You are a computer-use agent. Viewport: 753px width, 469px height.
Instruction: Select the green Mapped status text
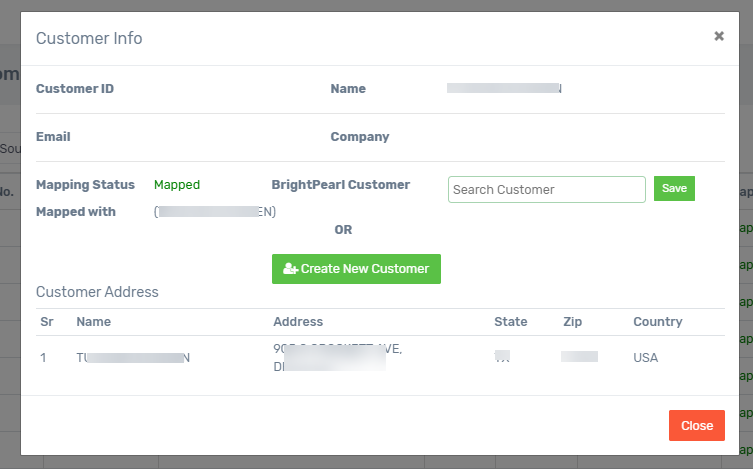tap(177, 185)
